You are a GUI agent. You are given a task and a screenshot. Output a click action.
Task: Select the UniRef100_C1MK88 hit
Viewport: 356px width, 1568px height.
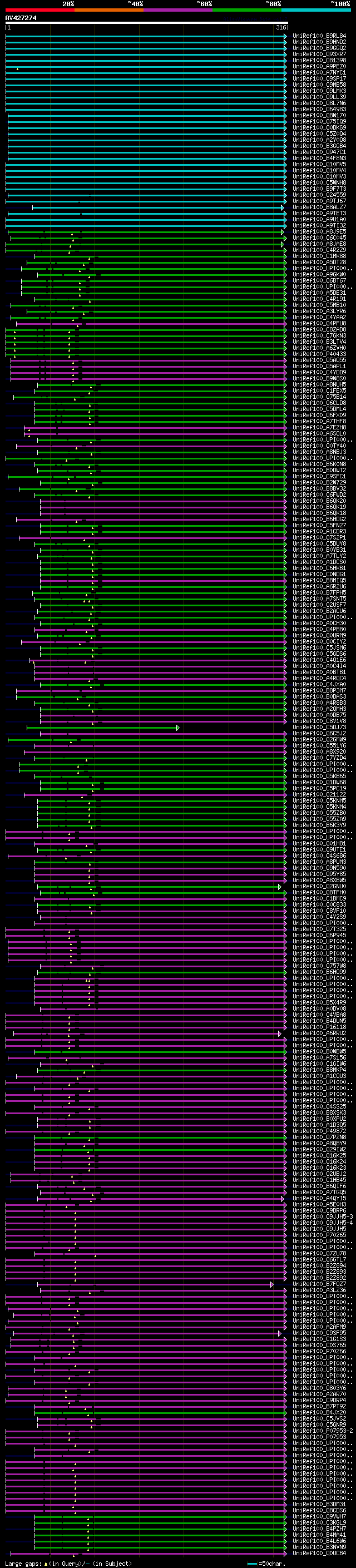pos(319,256)
